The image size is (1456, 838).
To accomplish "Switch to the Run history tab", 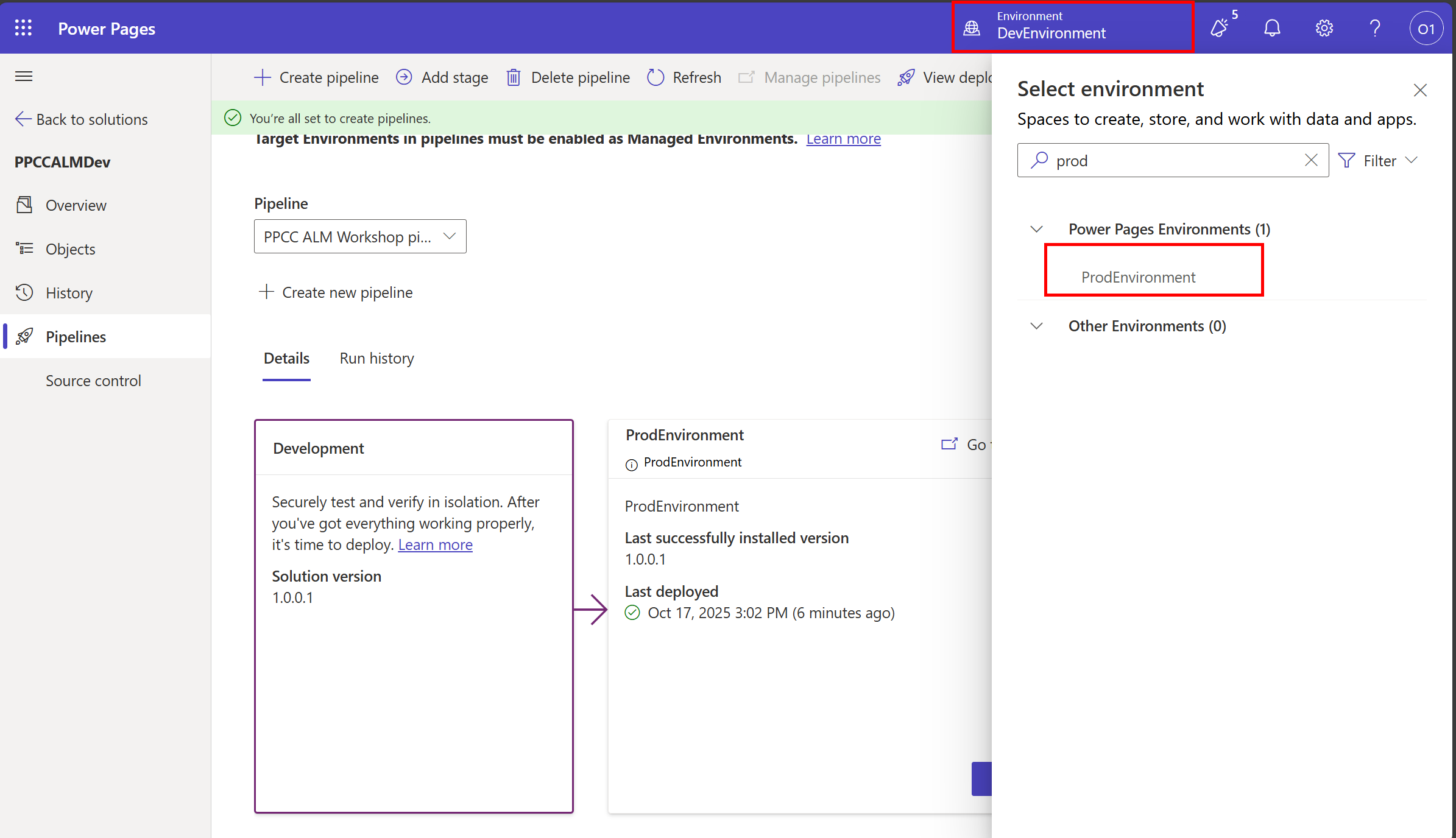I will click(x=376, y=358).
